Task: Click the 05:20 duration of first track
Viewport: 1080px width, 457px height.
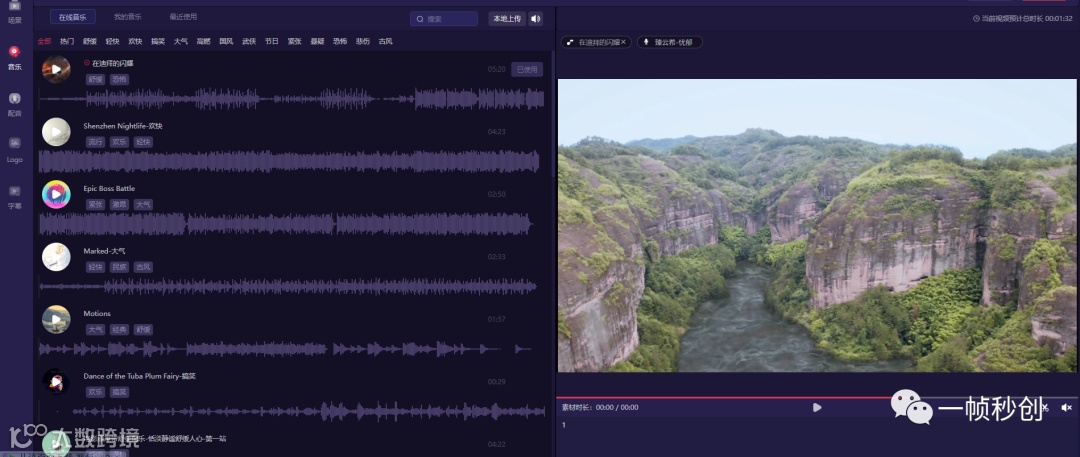Action: 497,70
